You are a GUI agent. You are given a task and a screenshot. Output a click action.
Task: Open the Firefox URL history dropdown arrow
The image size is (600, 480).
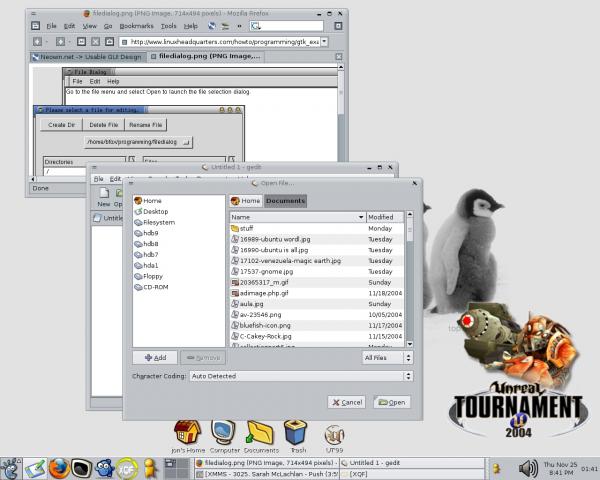pyautogui.click(x=324, y=42)
